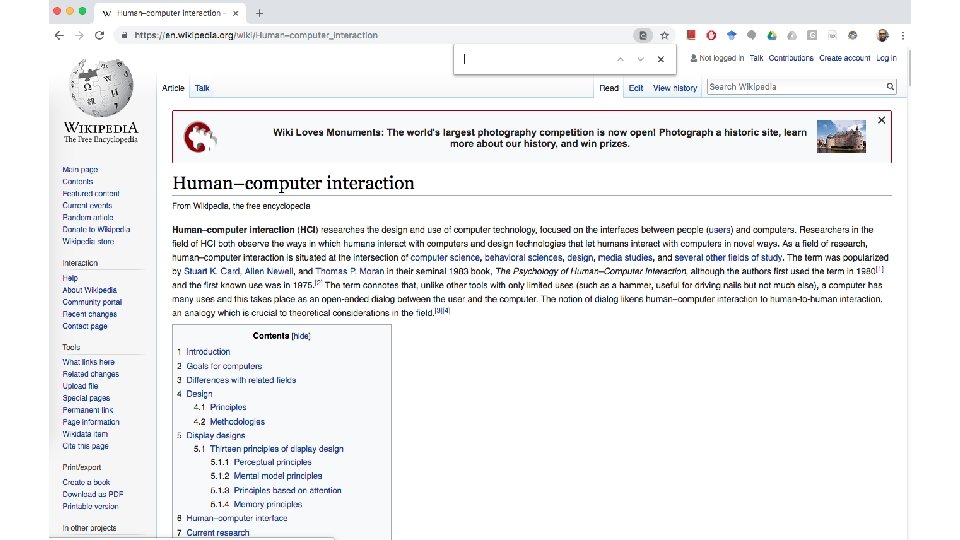
Task: Reload the page with the refresh icon
Action: click(x=99, y=36)
